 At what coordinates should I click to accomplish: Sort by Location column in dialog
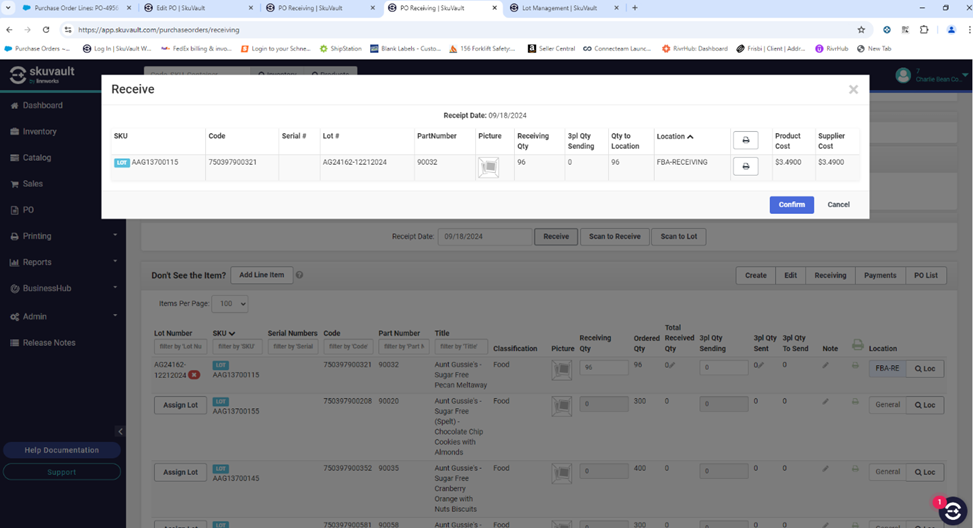coord(675,136)
